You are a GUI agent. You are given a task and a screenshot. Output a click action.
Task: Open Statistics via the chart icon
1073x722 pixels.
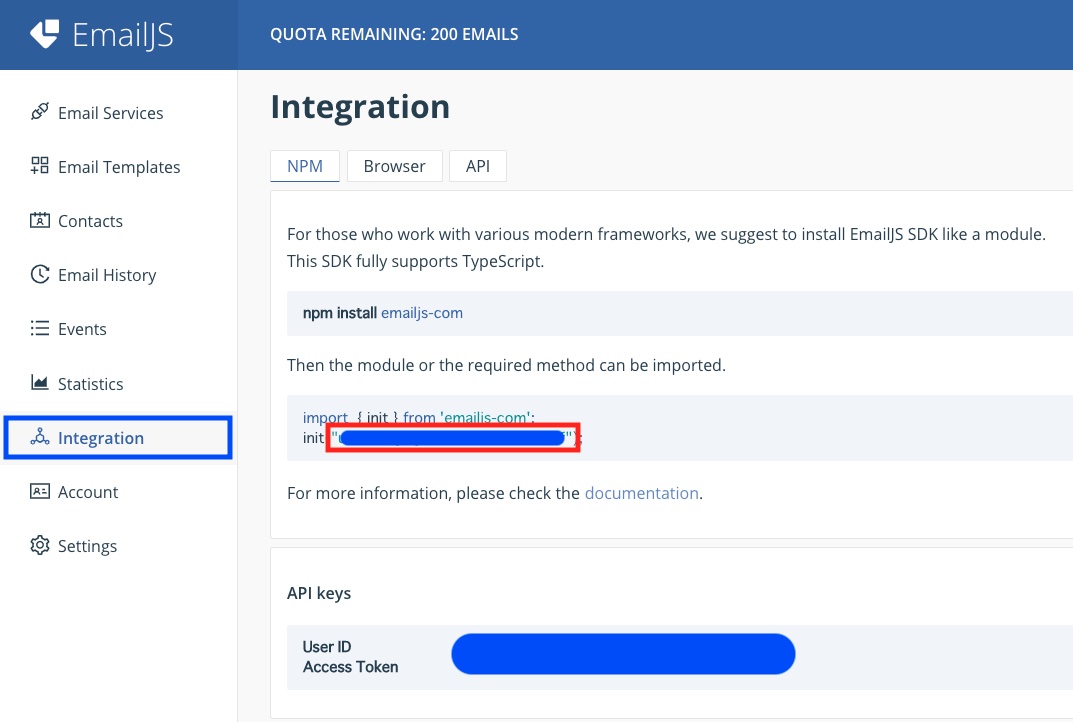[x=39, y=383]
